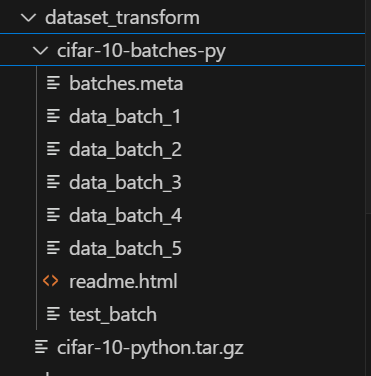Open the batches.meta file
The height and width of the screenshot is (376, 371).
pos(126,83)
